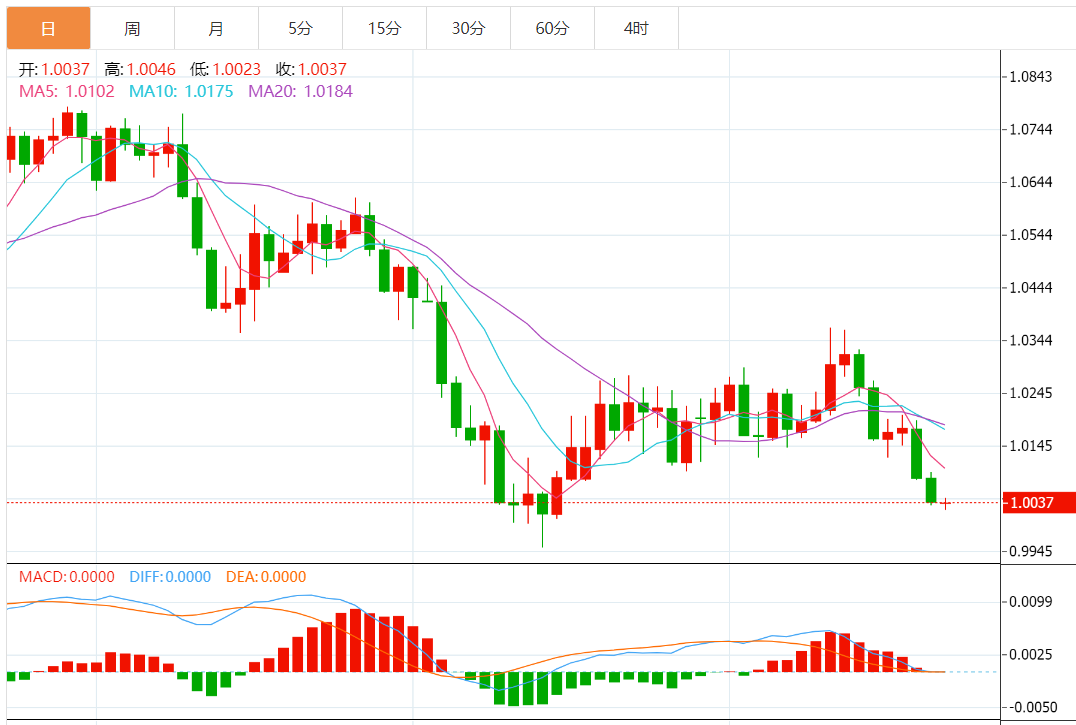Viewport: 1076px width, 725px height.
Task: Click the 高:1.0046 high price value
Action: click(x=140, y=69)
